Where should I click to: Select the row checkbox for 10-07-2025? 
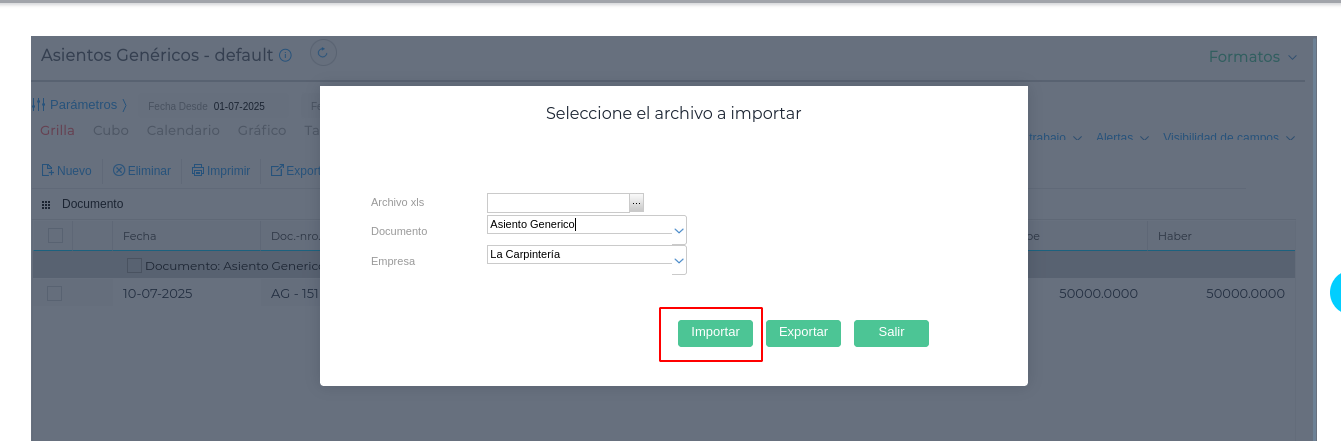pos(55,294)
